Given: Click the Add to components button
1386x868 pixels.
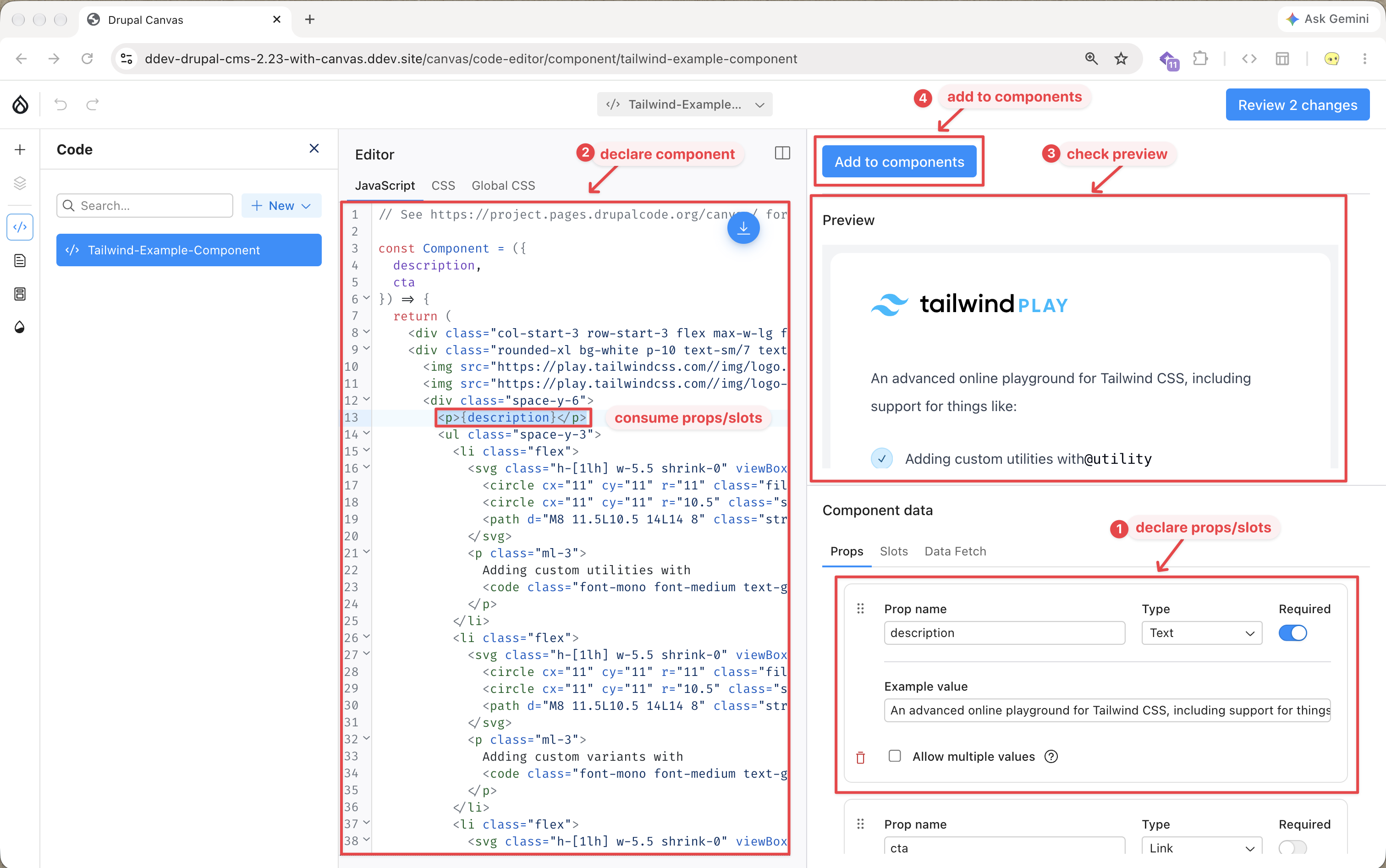Looking at the screenshot, I should (899, 162).
